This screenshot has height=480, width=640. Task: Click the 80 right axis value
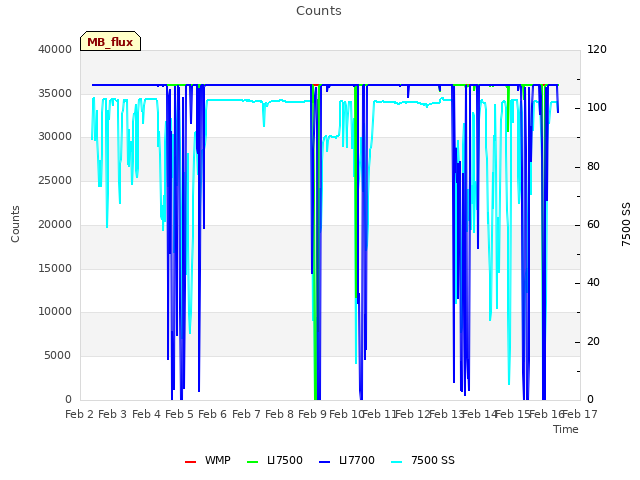pos(593,167)
